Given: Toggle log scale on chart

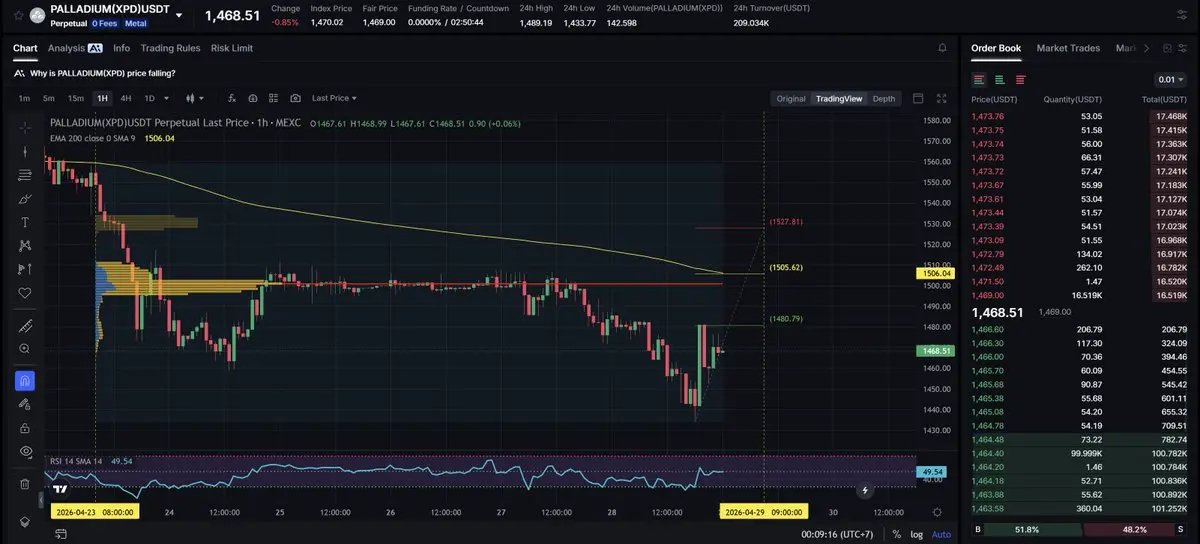Looking at the screenshot, I should point(917,534).
